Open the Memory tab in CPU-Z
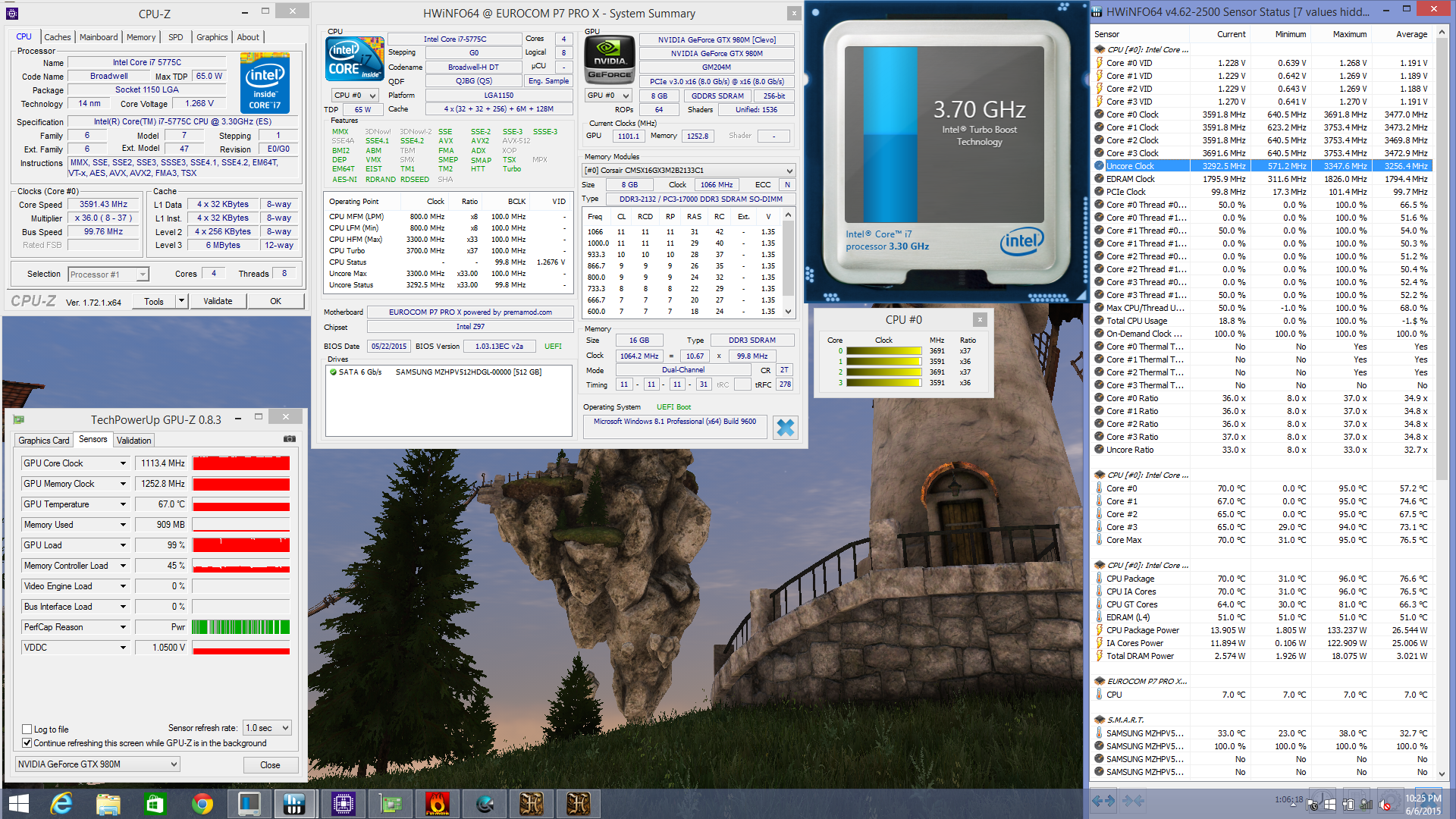The height and width of the screenshot is (819, 1456). (x=141, y=37)
